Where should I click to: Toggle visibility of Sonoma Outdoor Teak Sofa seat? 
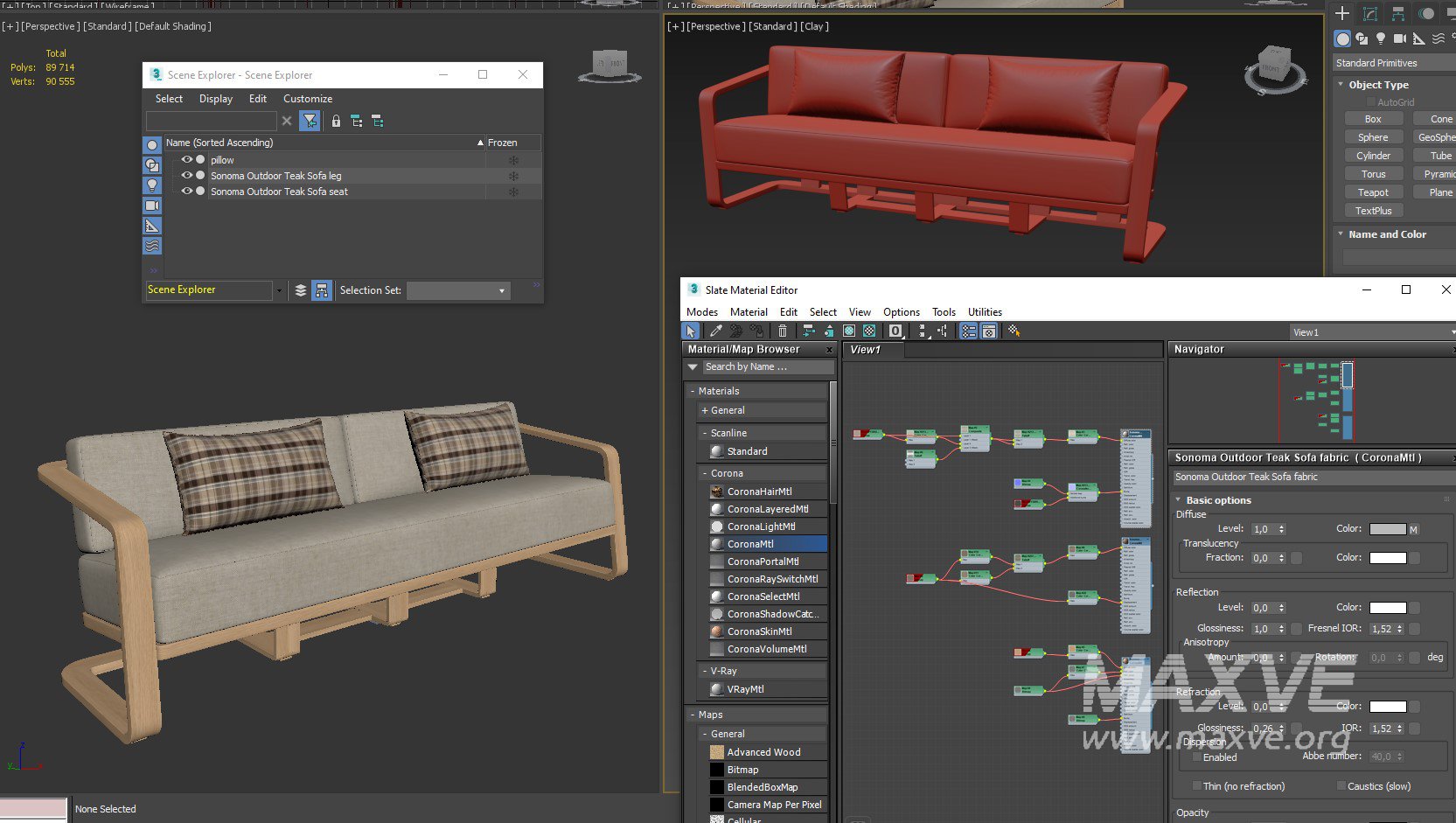tap(186, 192)
